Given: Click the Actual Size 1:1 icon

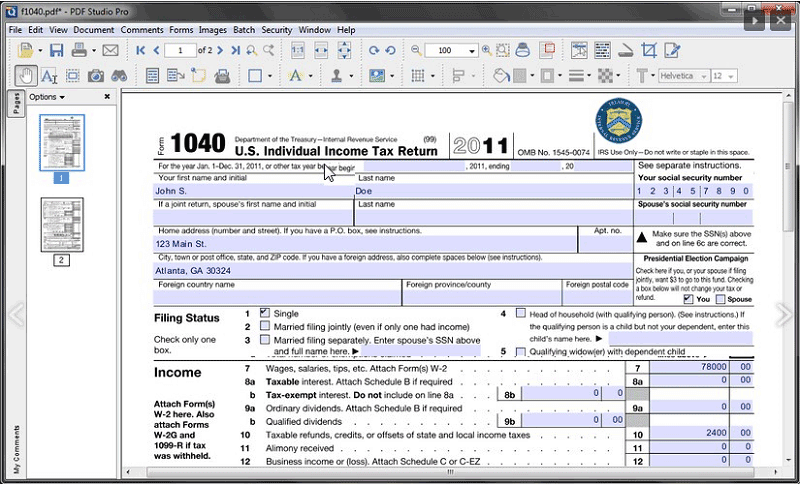Looking at the screenshot, I should [297, 50].
